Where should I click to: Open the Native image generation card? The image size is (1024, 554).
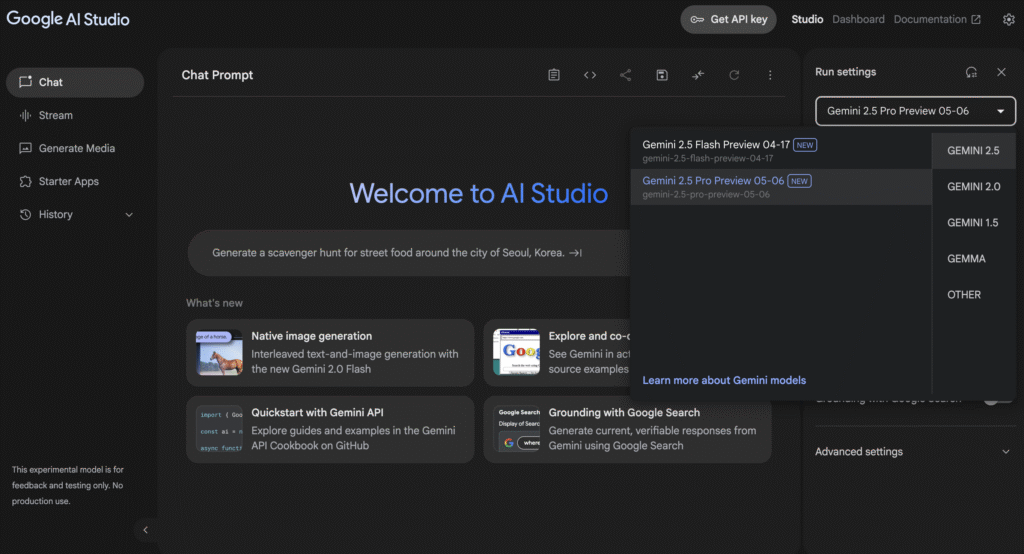330,353
